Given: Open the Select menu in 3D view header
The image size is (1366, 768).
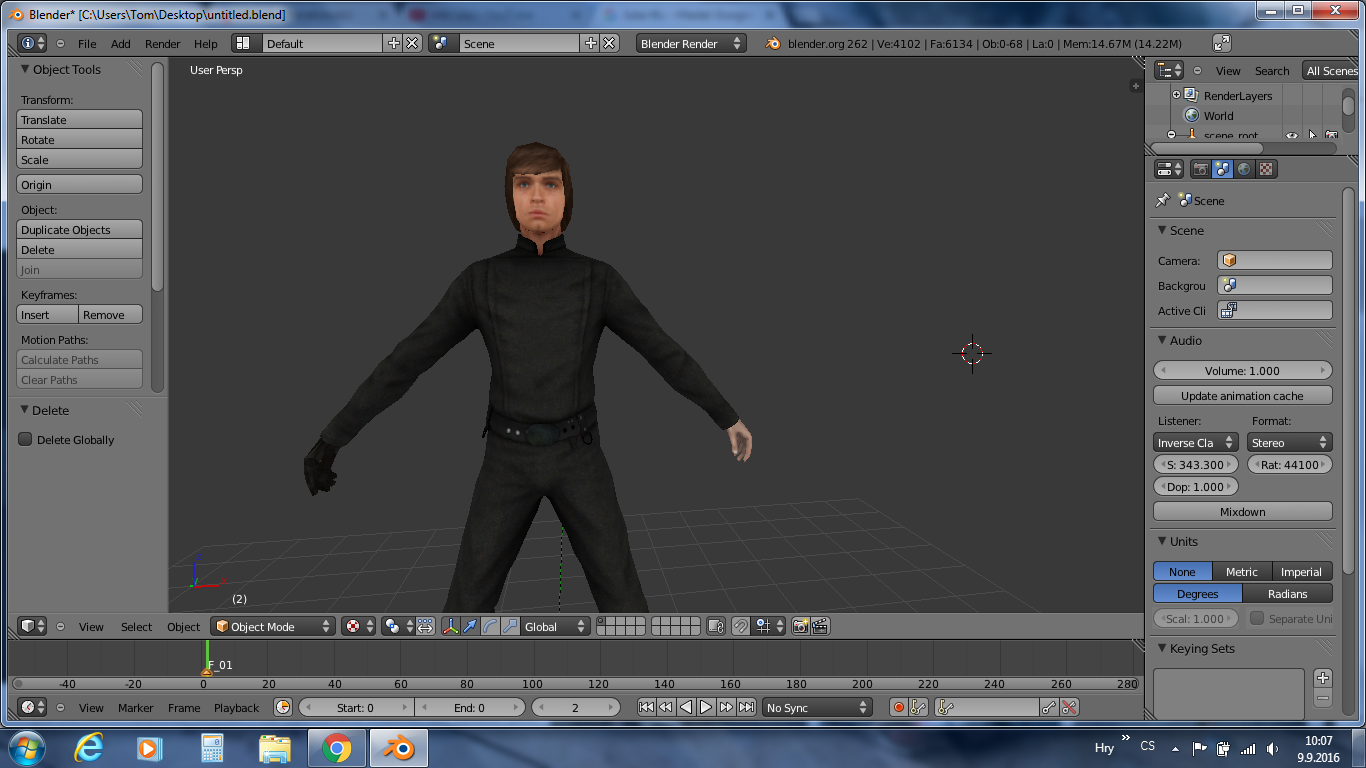Looking at the screenshot, I should (x=136, y=626).
